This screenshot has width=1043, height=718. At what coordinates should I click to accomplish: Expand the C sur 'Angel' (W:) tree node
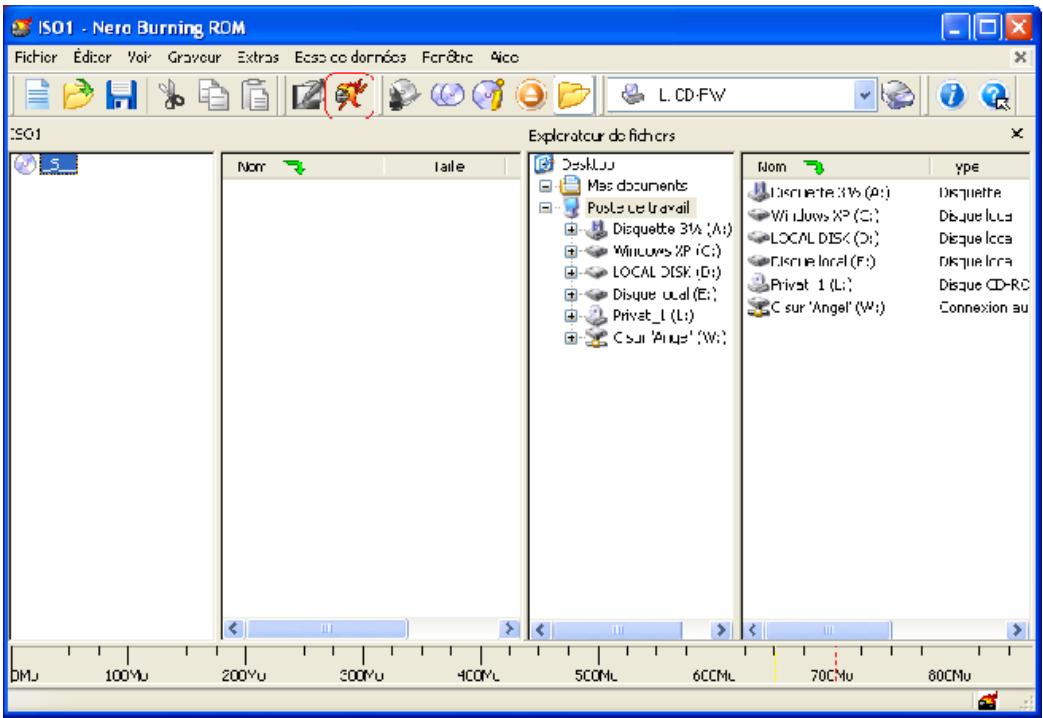pos(571,338)
